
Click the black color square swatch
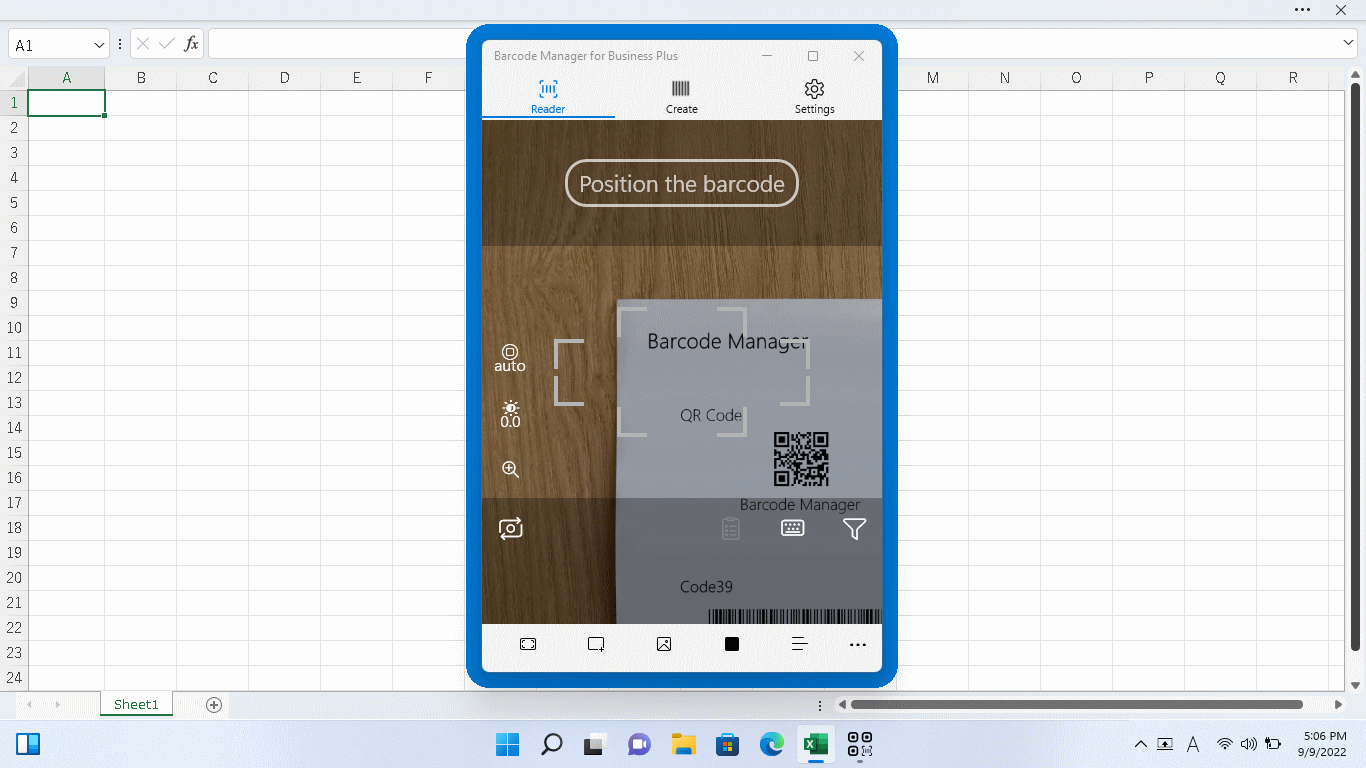tap(731, 644)
